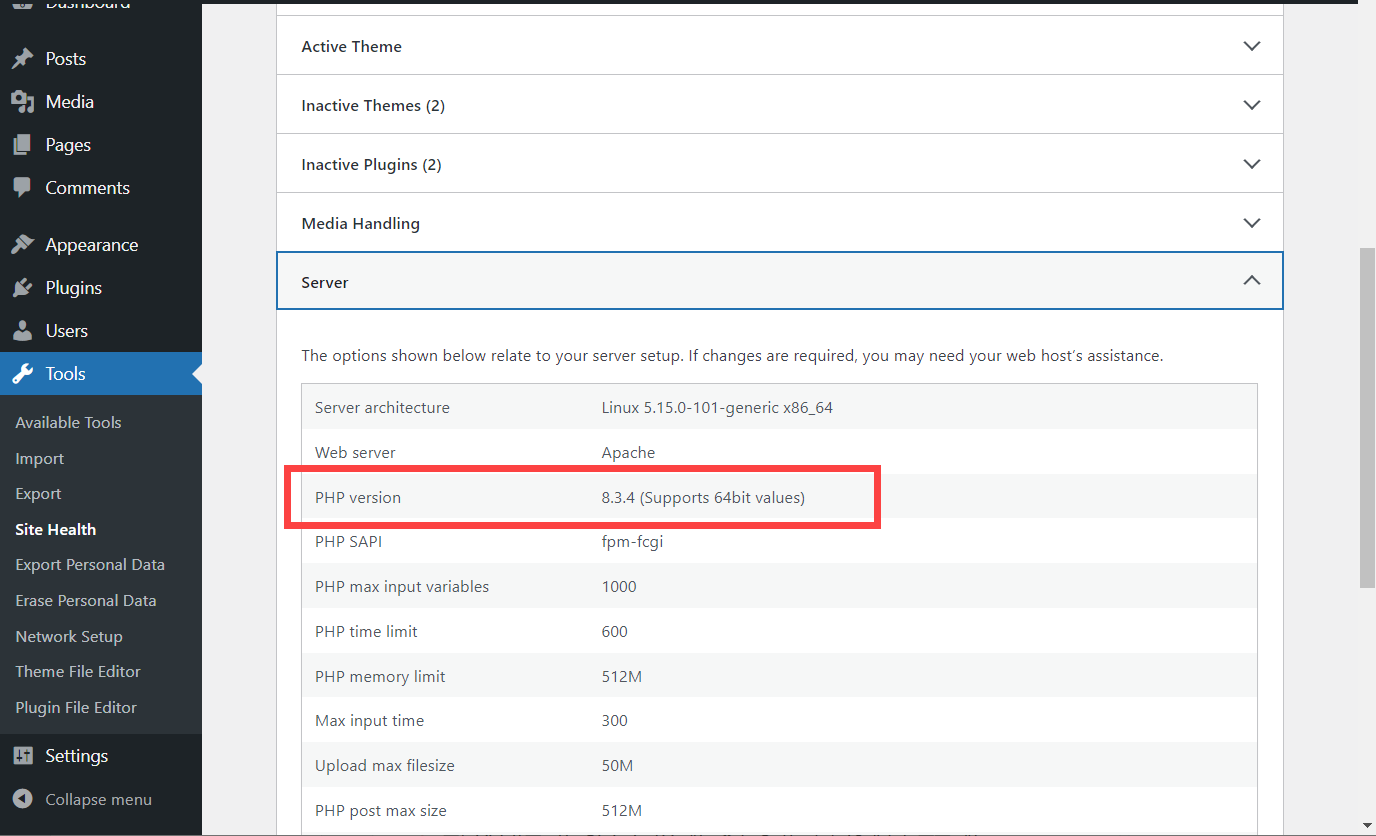Click the Tools wrench icon
This screenshot has height=836, width=1376.
coord(22,374)
